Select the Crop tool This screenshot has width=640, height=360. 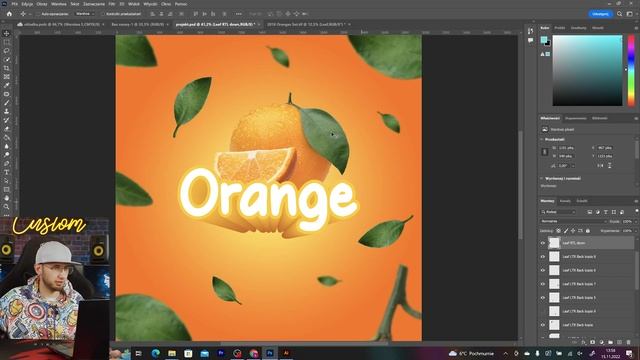pos(6,68)
